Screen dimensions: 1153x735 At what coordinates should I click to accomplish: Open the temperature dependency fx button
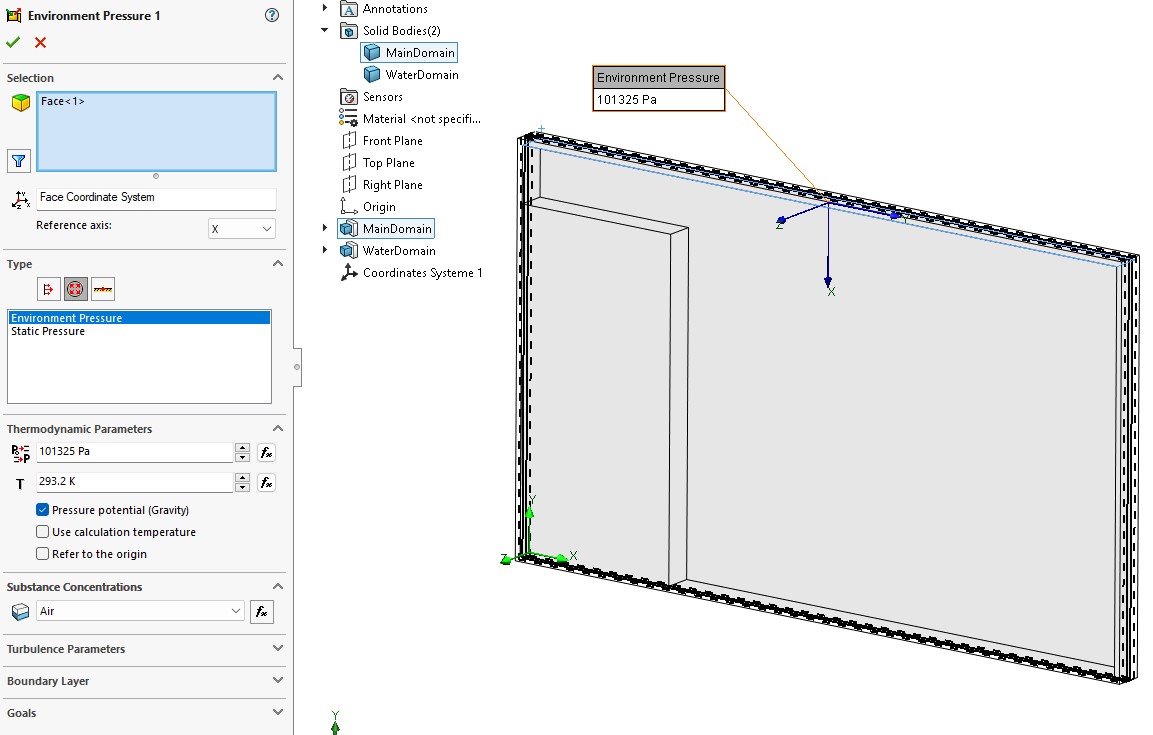[x=266, y=483]
